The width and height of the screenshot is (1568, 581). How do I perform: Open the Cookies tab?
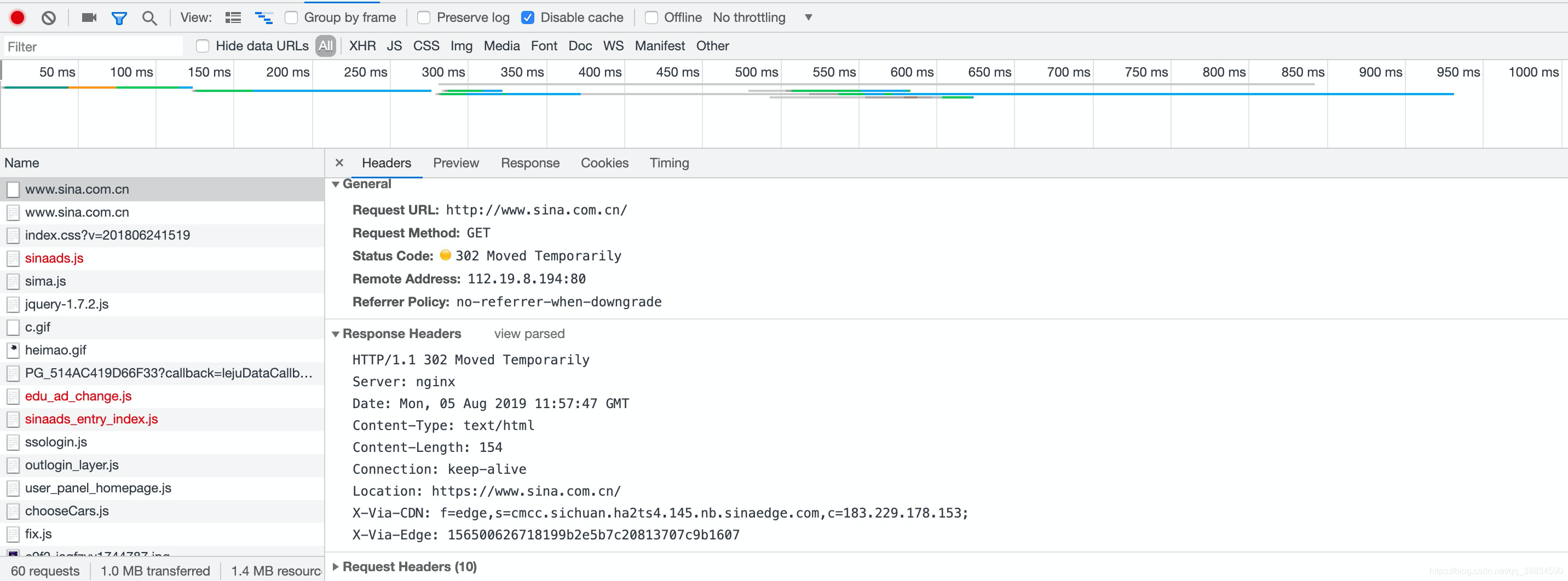(x=604, y=163)
